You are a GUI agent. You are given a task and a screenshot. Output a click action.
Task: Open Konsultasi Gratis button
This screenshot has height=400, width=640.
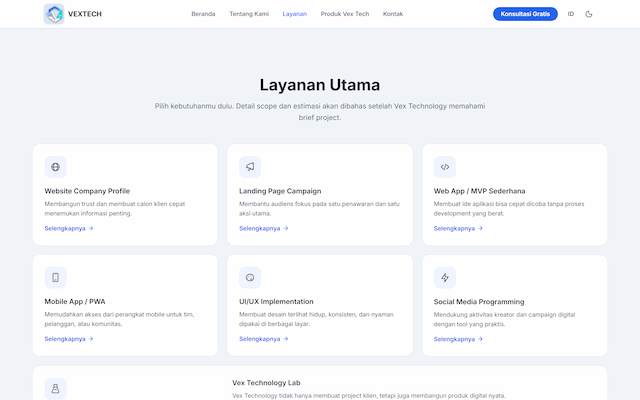(525, 14)
